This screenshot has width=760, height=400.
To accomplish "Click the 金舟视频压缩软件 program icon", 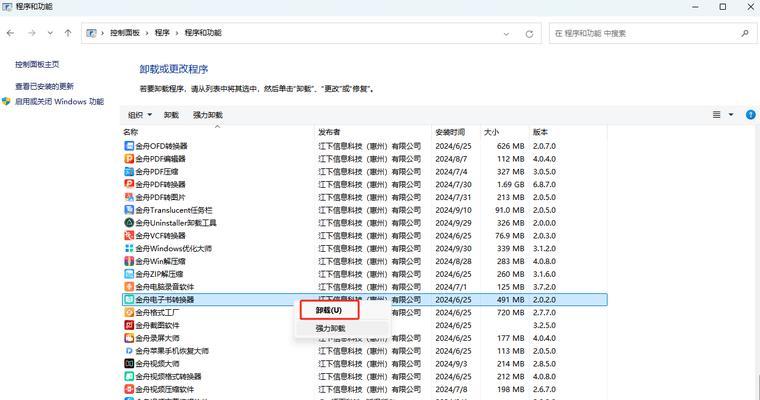I will (x=129, y=389).
